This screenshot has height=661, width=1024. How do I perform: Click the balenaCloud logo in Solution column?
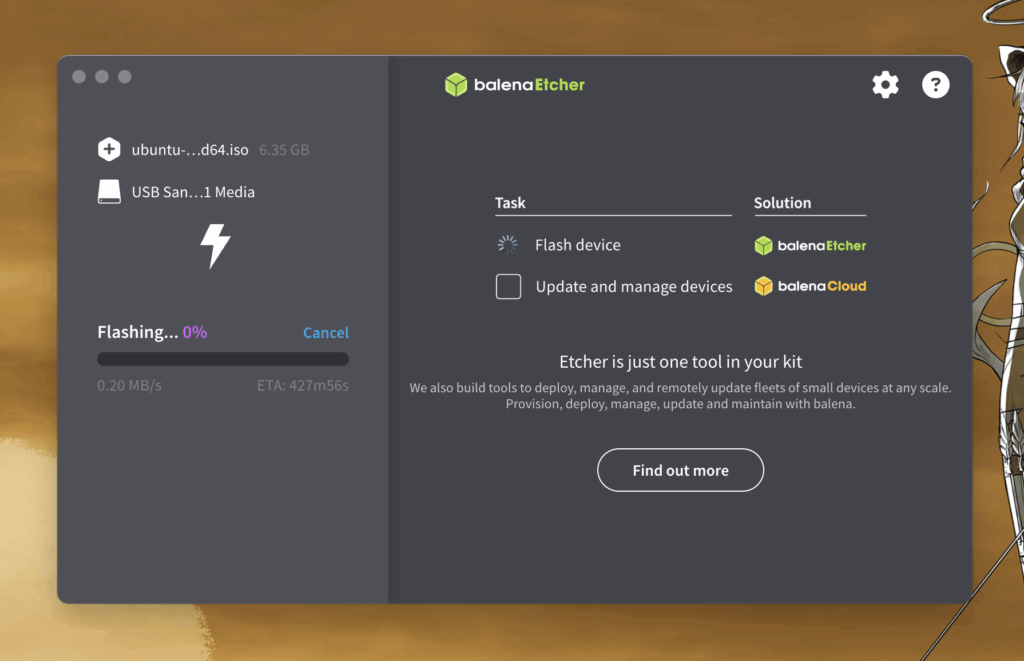[810, 286]
